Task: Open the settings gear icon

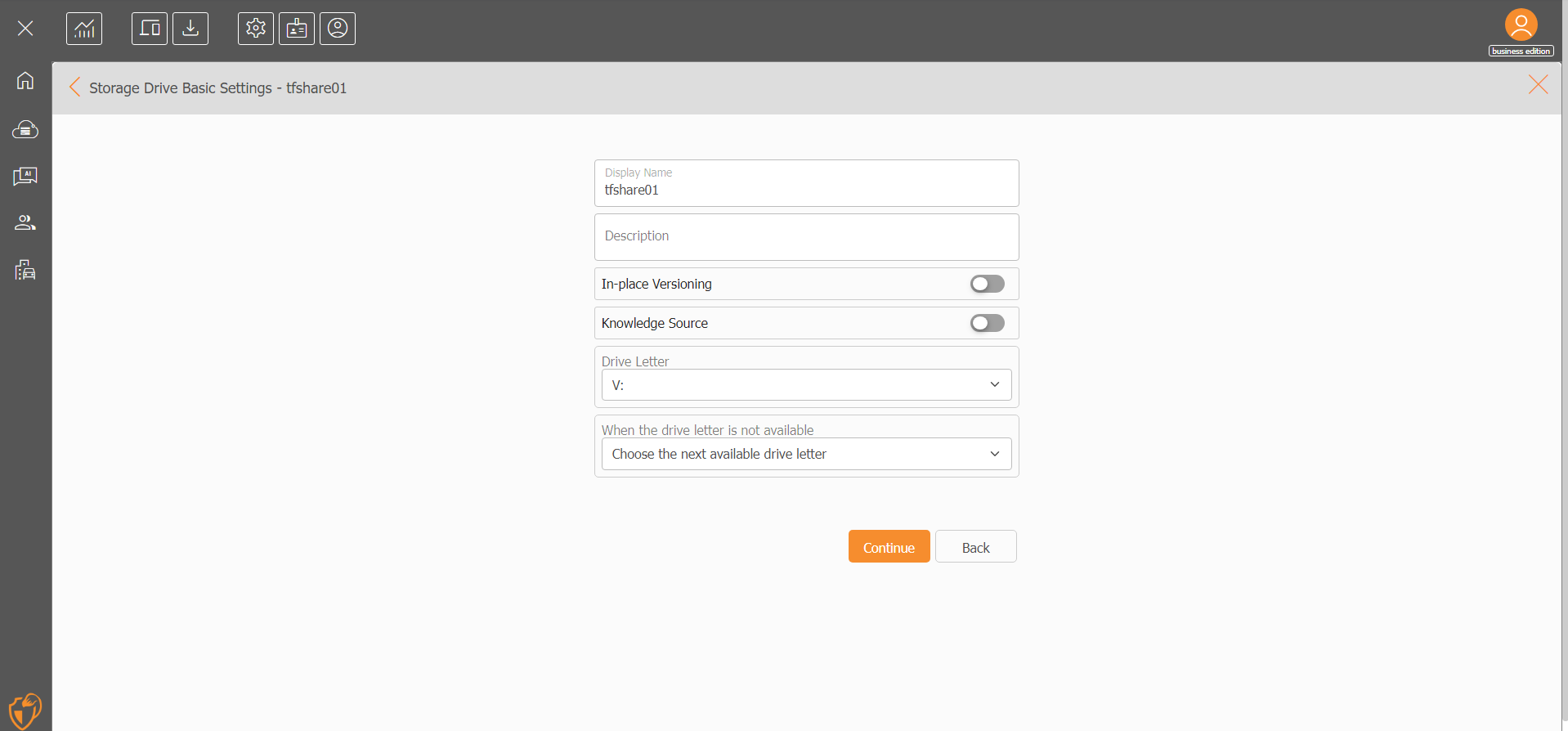Action: [x=256, y=29]
